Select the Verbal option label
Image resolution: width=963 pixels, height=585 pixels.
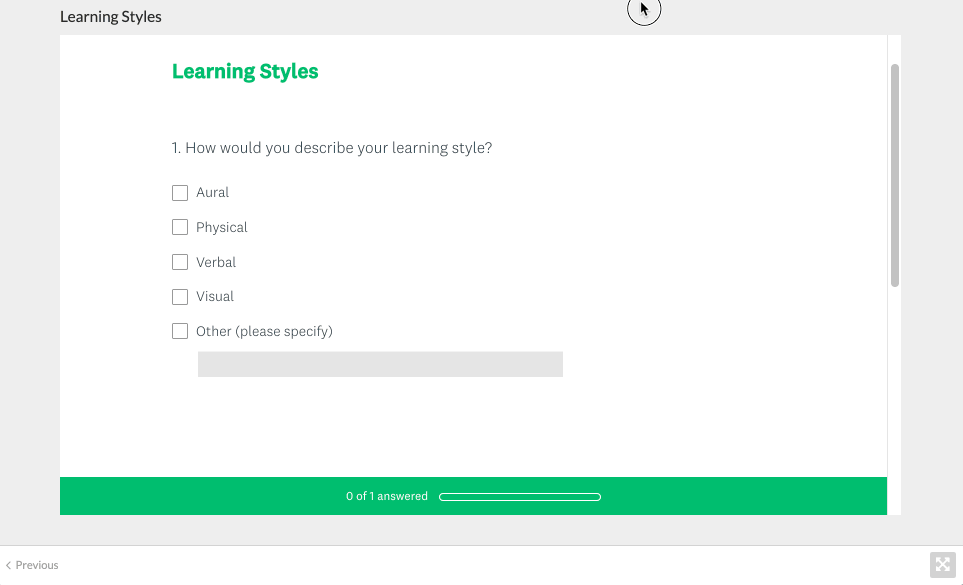coord(216,262)
